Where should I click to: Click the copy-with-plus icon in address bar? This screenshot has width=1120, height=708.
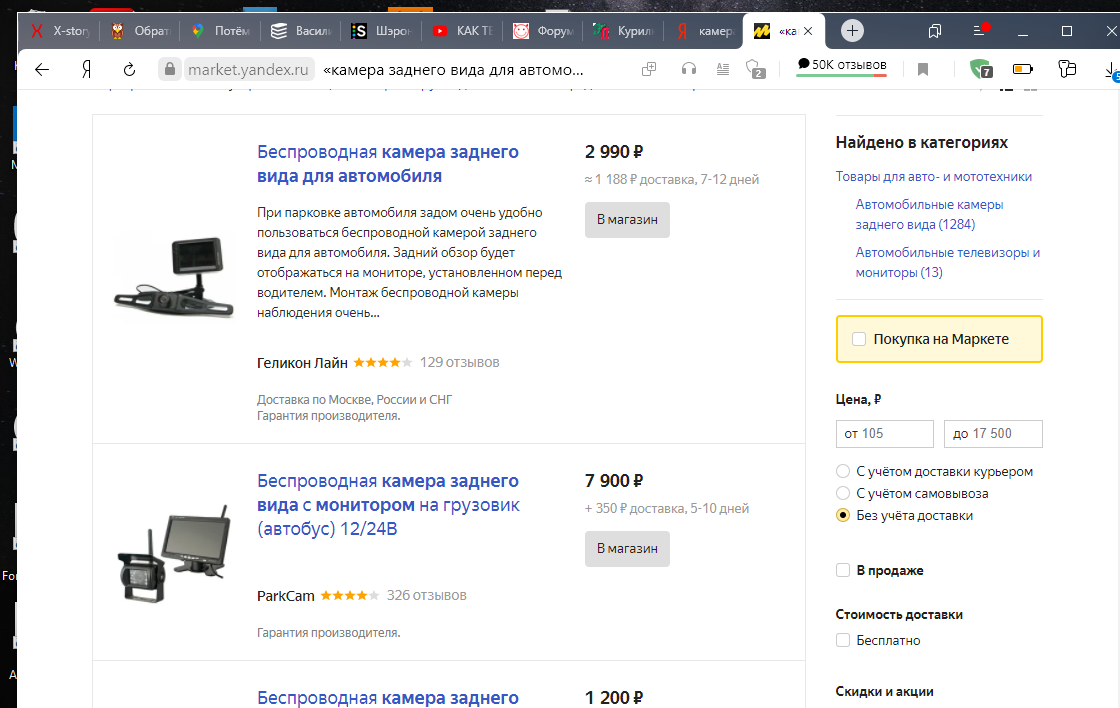click(x=649, y=69)
